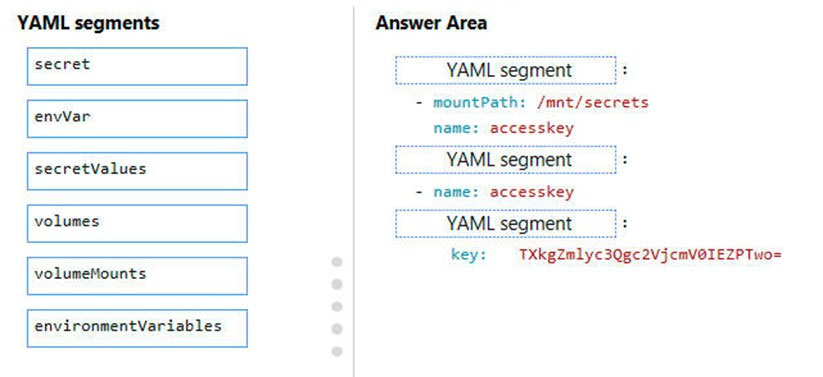Choose the secretValues segment

point(137,171)
